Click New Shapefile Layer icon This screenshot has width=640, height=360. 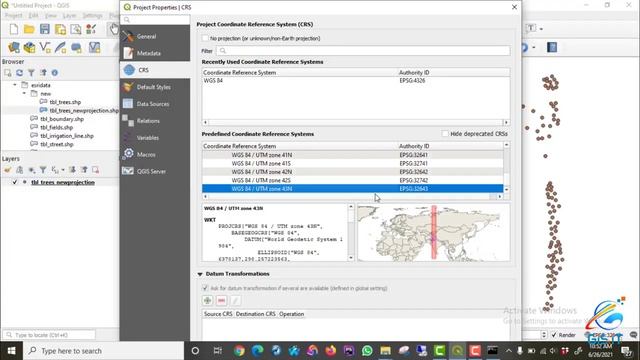45,48
